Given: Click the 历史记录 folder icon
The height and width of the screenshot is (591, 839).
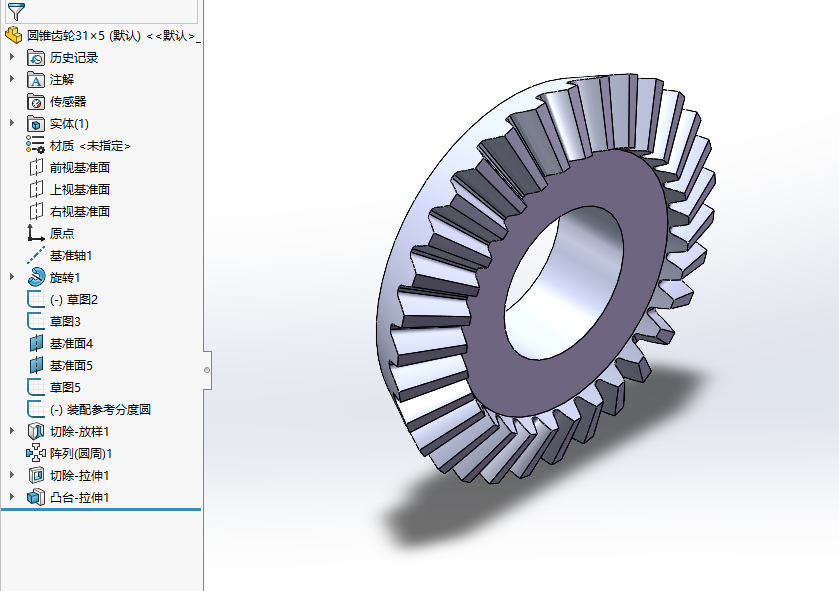Looking at the screenshot, I should (x=35, y=58).
